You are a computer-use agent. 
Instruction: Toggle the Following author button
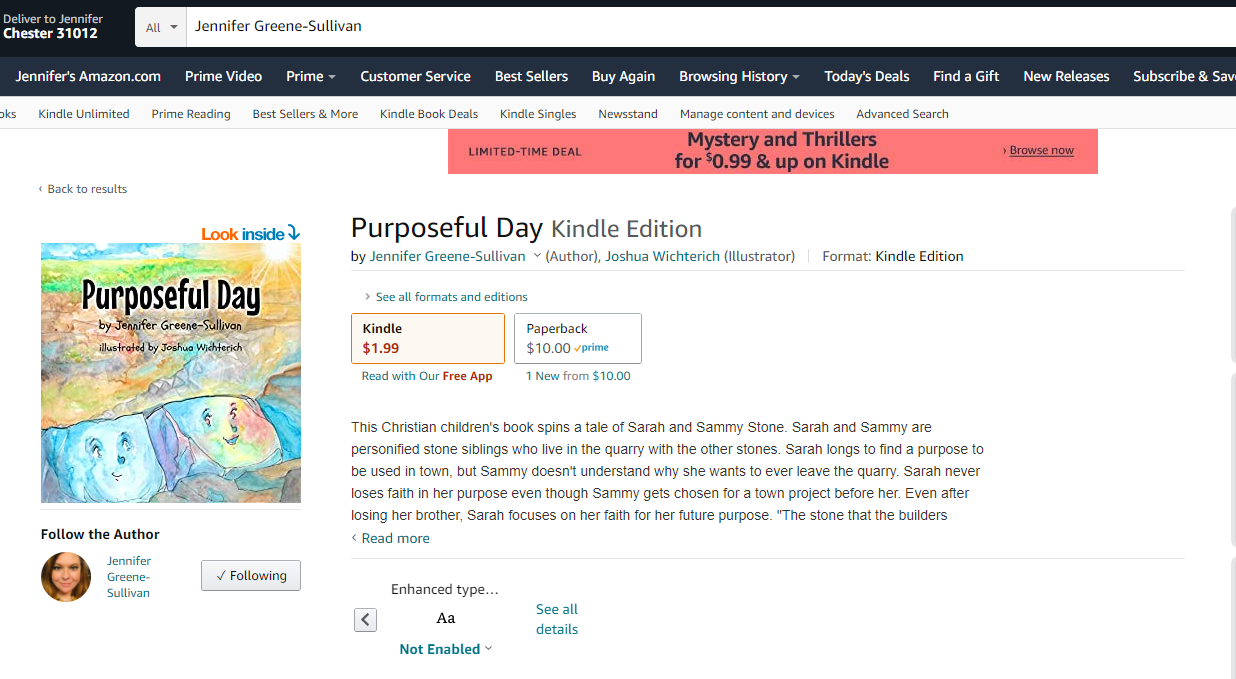click(251, 576)
